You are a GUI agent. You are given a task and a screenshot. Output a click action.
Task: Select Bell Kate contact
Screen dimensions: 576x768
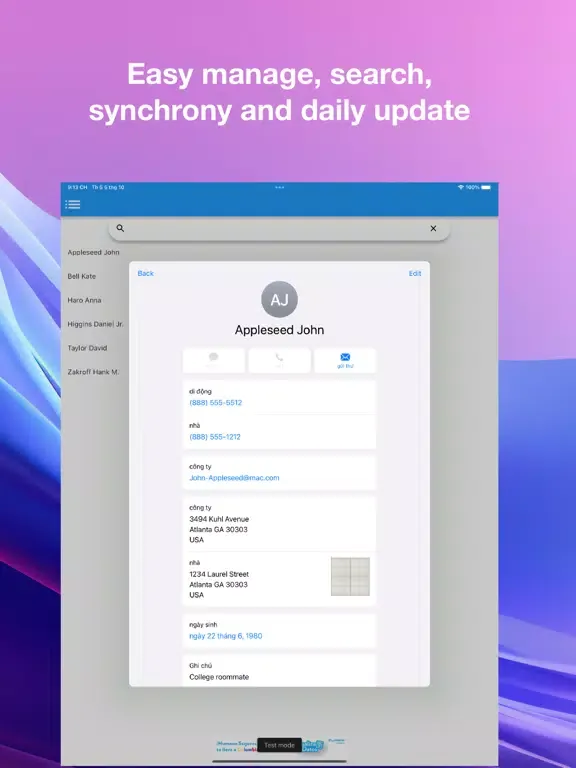(82, 276)
